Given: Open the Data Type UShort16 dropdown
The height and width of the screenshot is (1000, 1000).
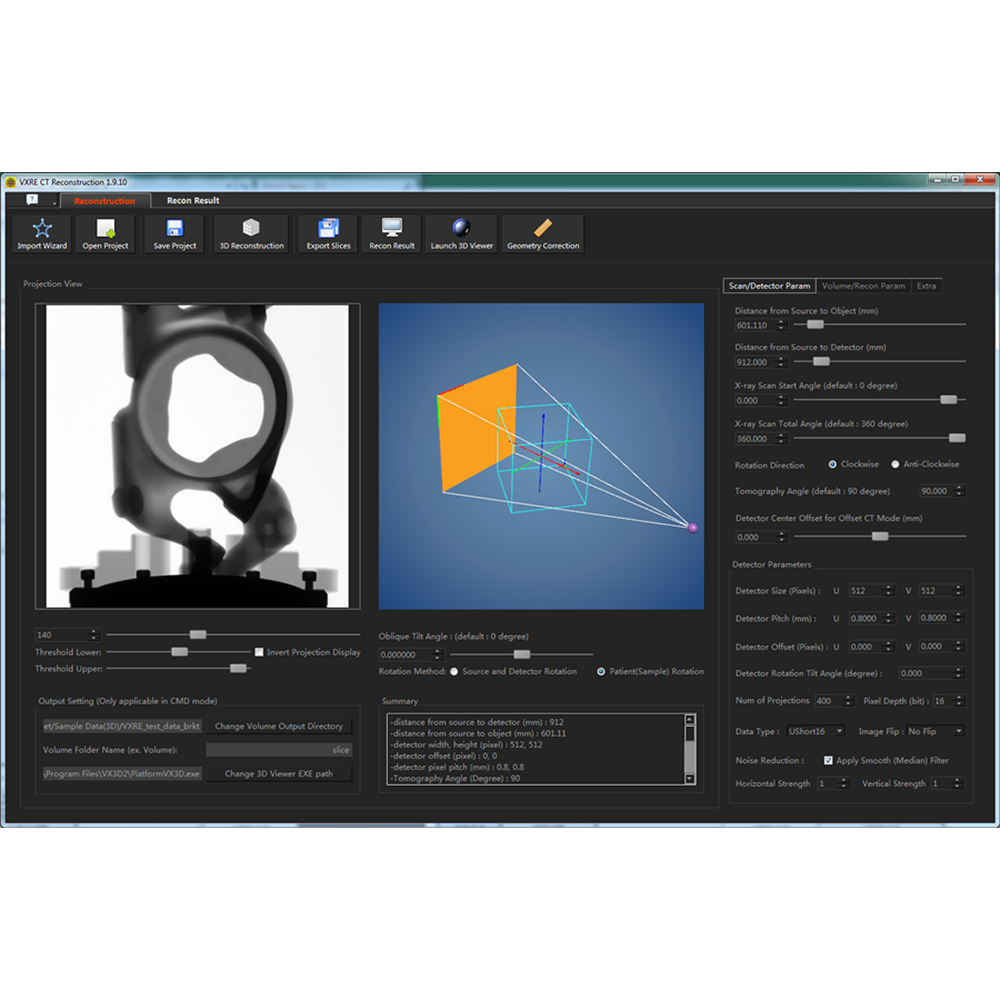Looking at the screenshot, I should click(816, 731).
